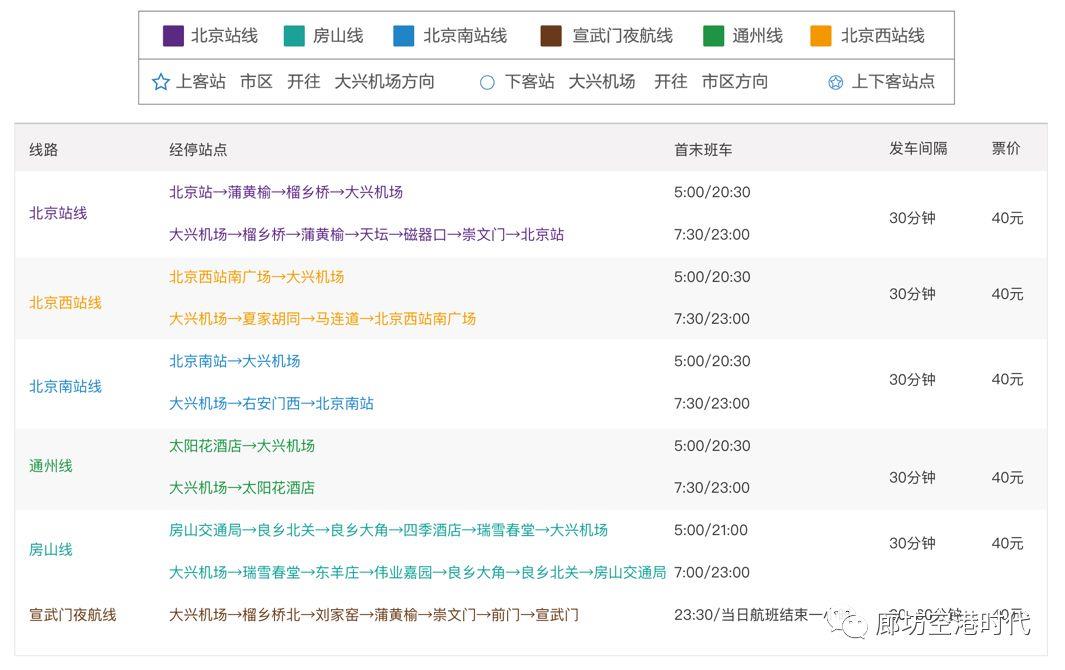Select the 太阳花酒店→大兴机场 route text
This screenshot has height=670, width=1065.
point(242,445)
